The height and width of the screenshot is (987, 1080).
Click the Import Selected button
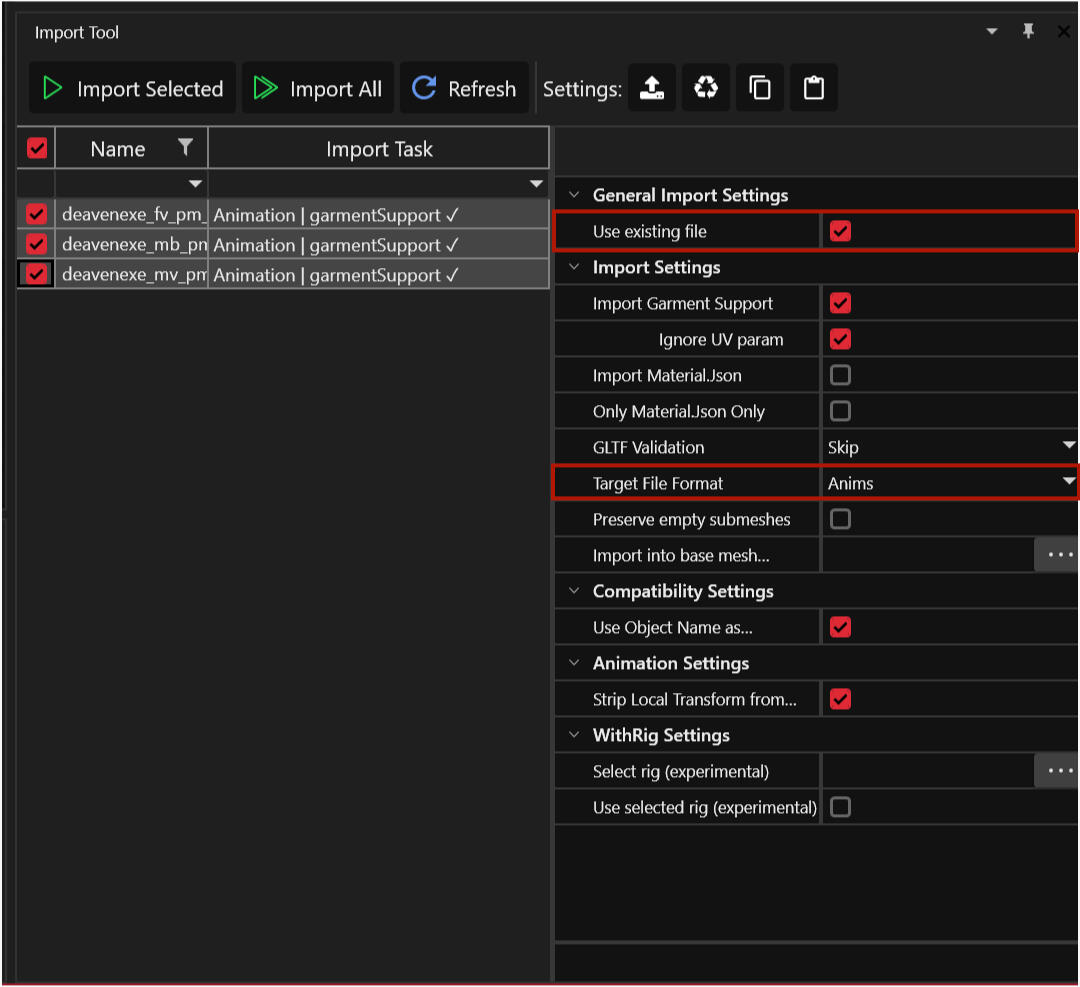click(133, 89)
